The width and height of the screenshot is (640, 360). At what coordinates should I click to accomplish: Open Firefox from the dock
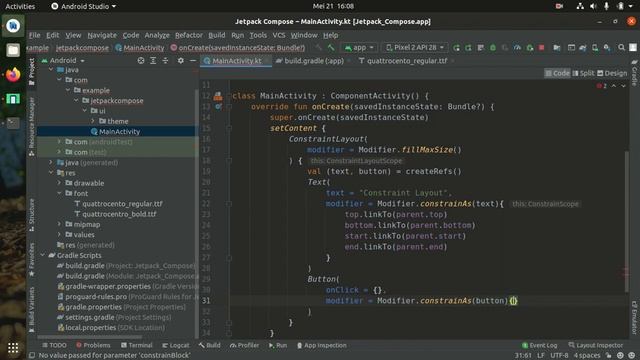[x=13, y=75]
